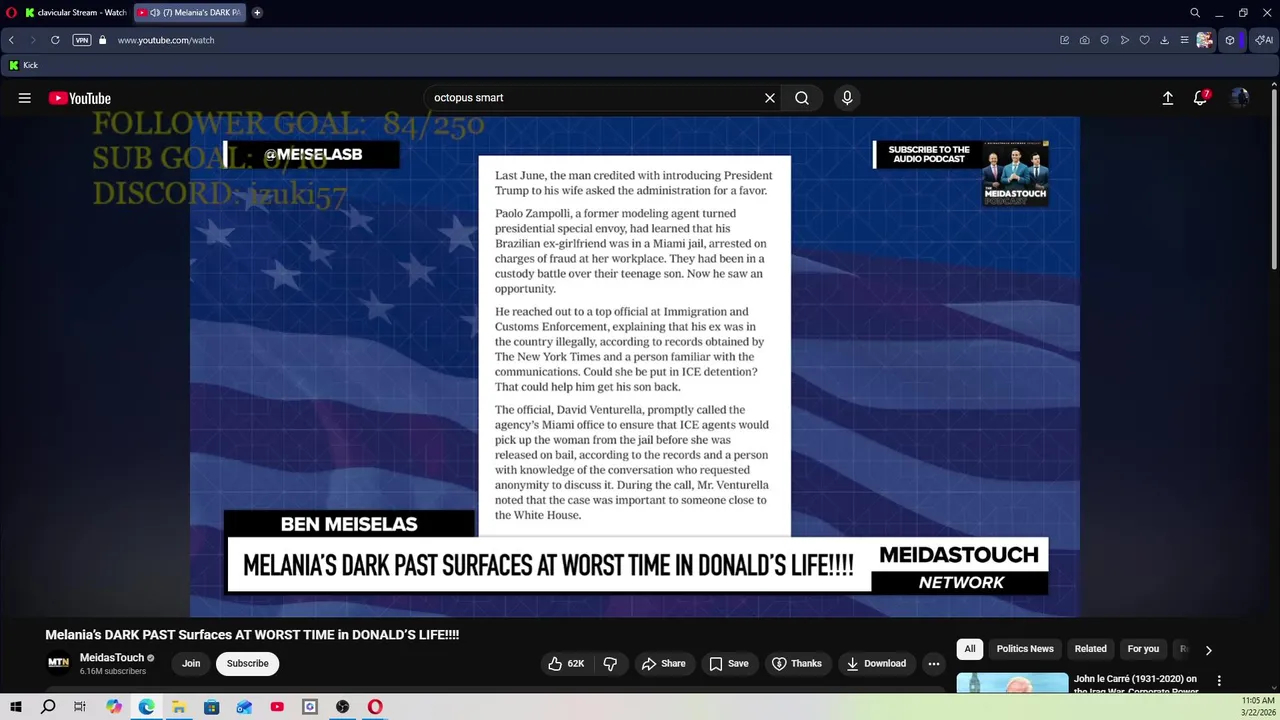
Task: Open the Opera main menu logo
Action: click(x=11, y=12)
